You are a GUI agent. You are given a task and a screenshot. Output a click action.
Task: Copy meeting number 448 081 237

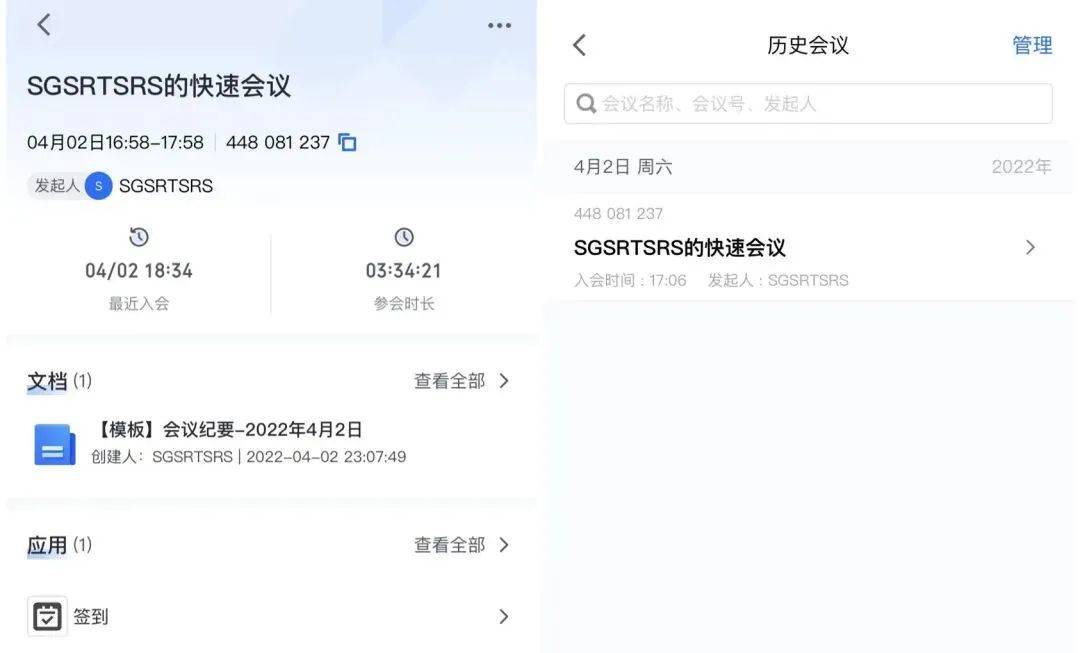(x=347, y=142)
